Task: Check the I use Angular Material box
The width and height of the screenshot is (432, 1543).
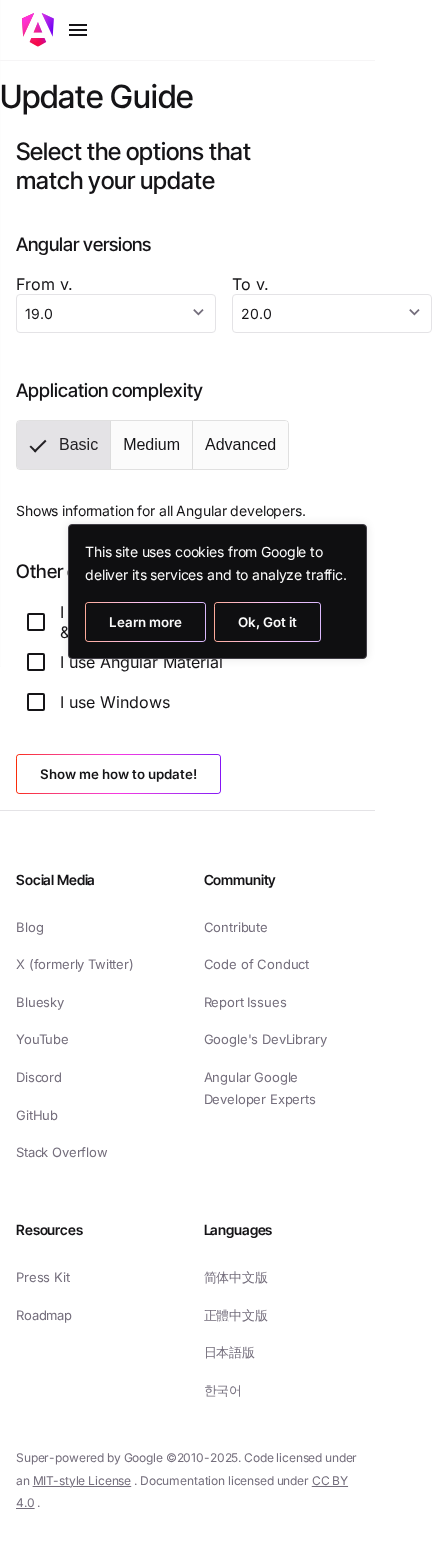Action: [36, 662]
